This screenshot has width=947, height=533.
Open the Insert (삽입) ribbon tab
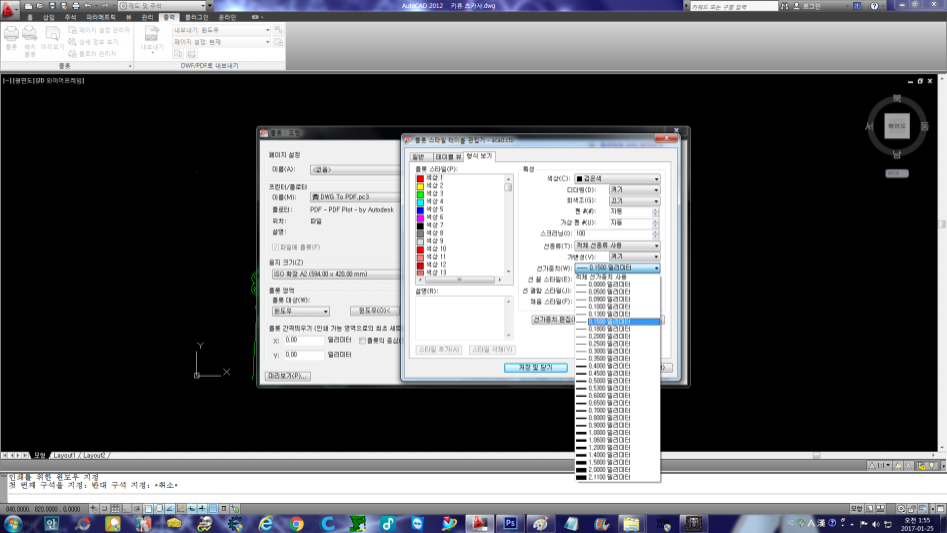(48, 18)
